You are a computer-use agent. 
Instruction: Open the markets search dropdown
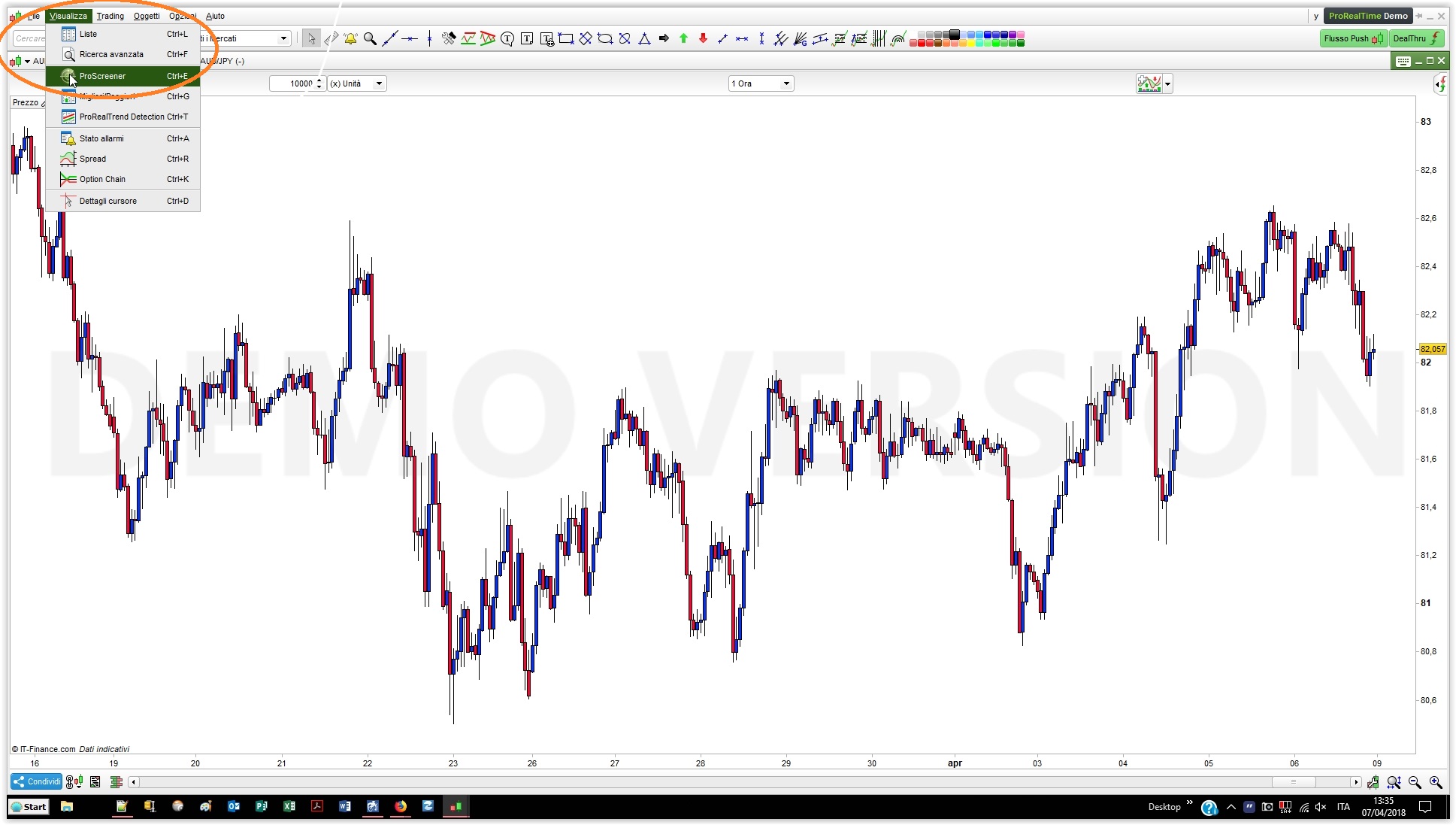283,38
